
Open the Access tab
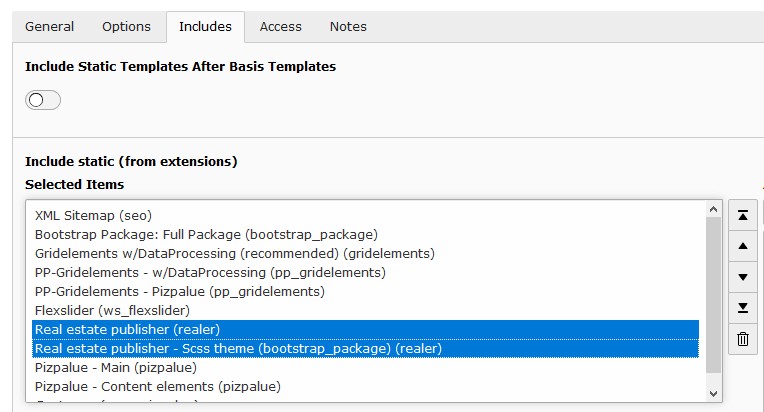click(x=281, y=26)
